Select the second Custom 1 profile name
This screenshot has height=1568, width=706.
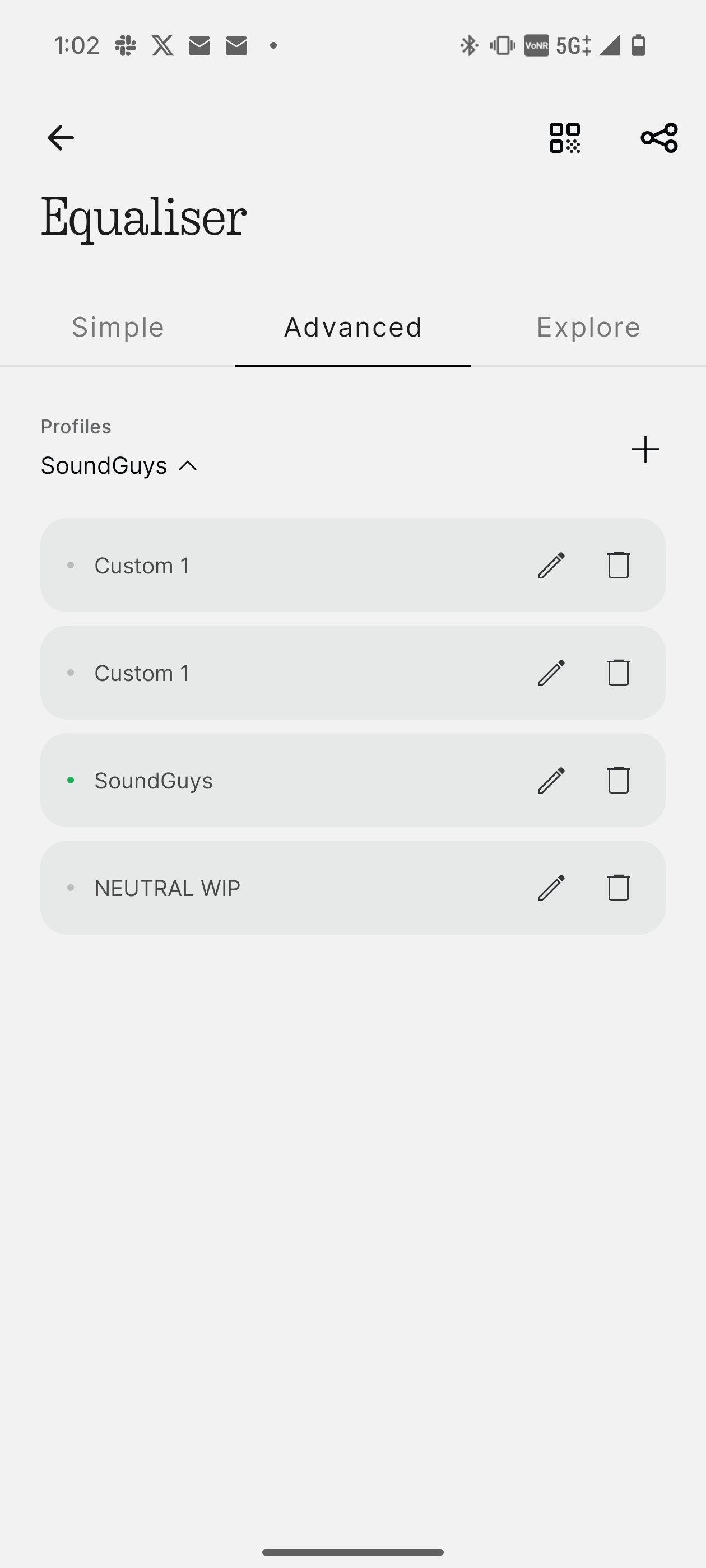click(x=142, y=673)
